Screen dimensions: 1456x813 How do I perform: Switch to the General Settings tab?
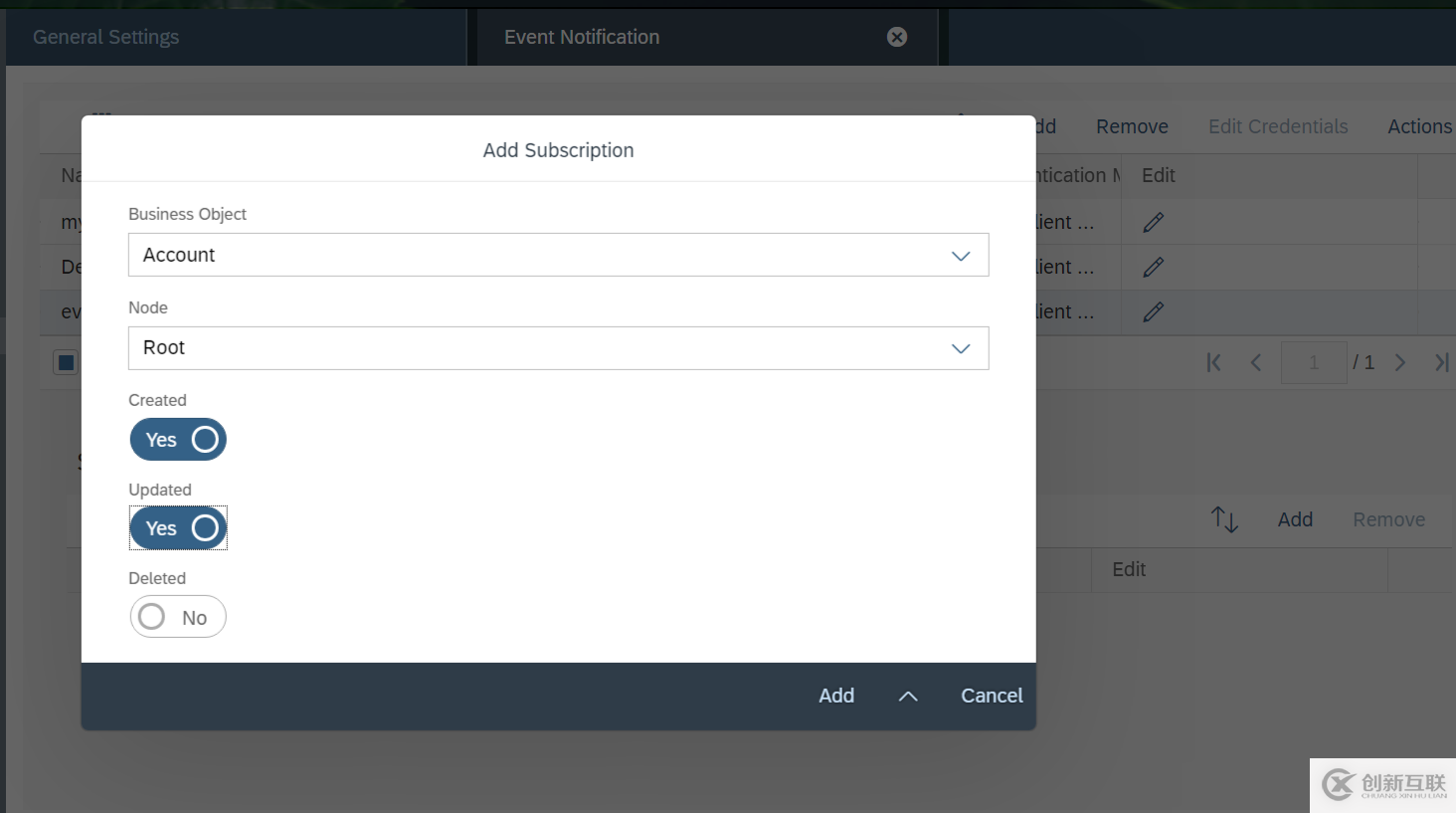pos(105,37)
